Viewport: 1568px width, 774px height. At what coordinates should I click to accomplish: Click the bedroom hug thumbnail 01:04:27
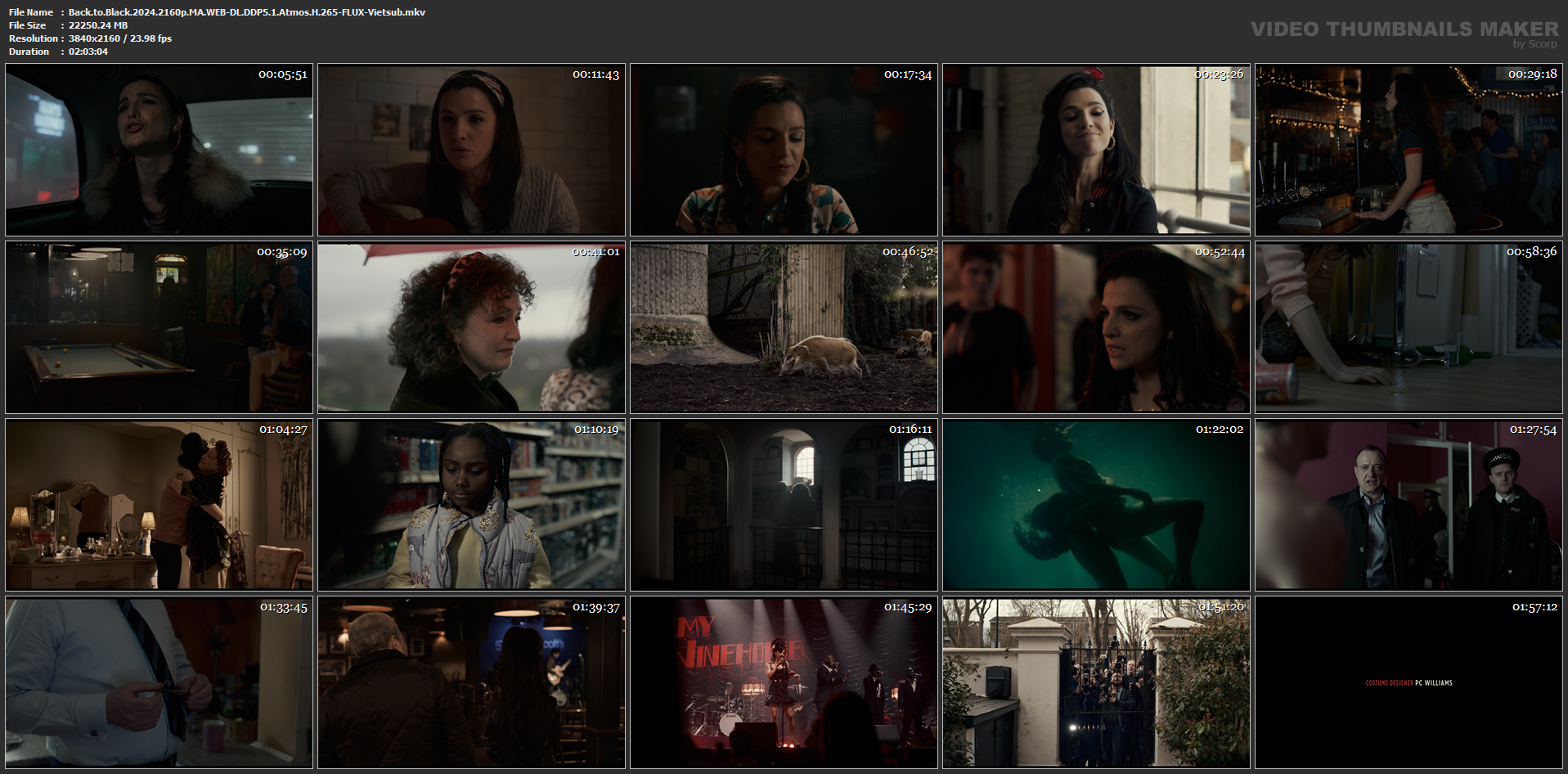point(159,505)
